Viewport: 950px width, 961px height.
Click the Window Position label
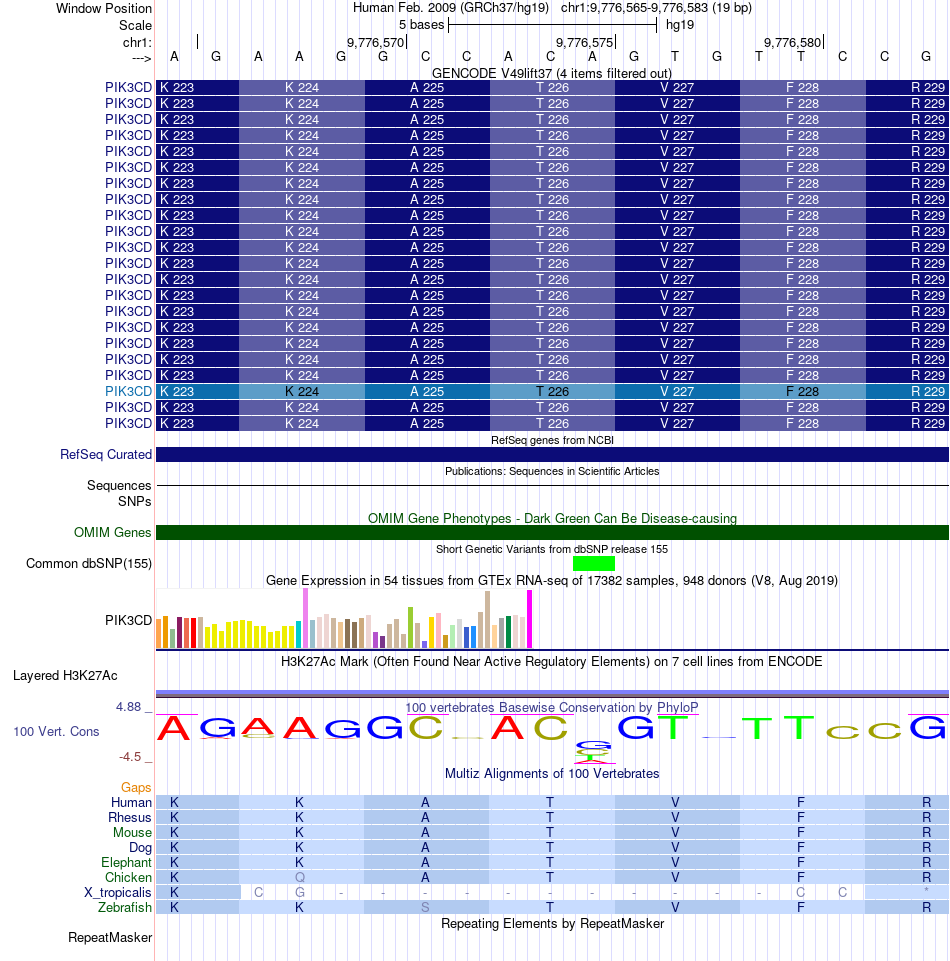[104, 9]
